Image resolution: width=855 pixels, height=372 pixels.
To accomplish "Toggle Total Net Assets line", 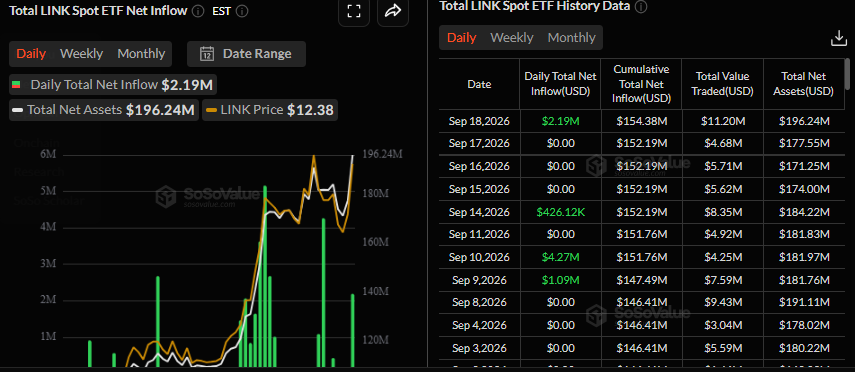I will click(x=104, y=110).
